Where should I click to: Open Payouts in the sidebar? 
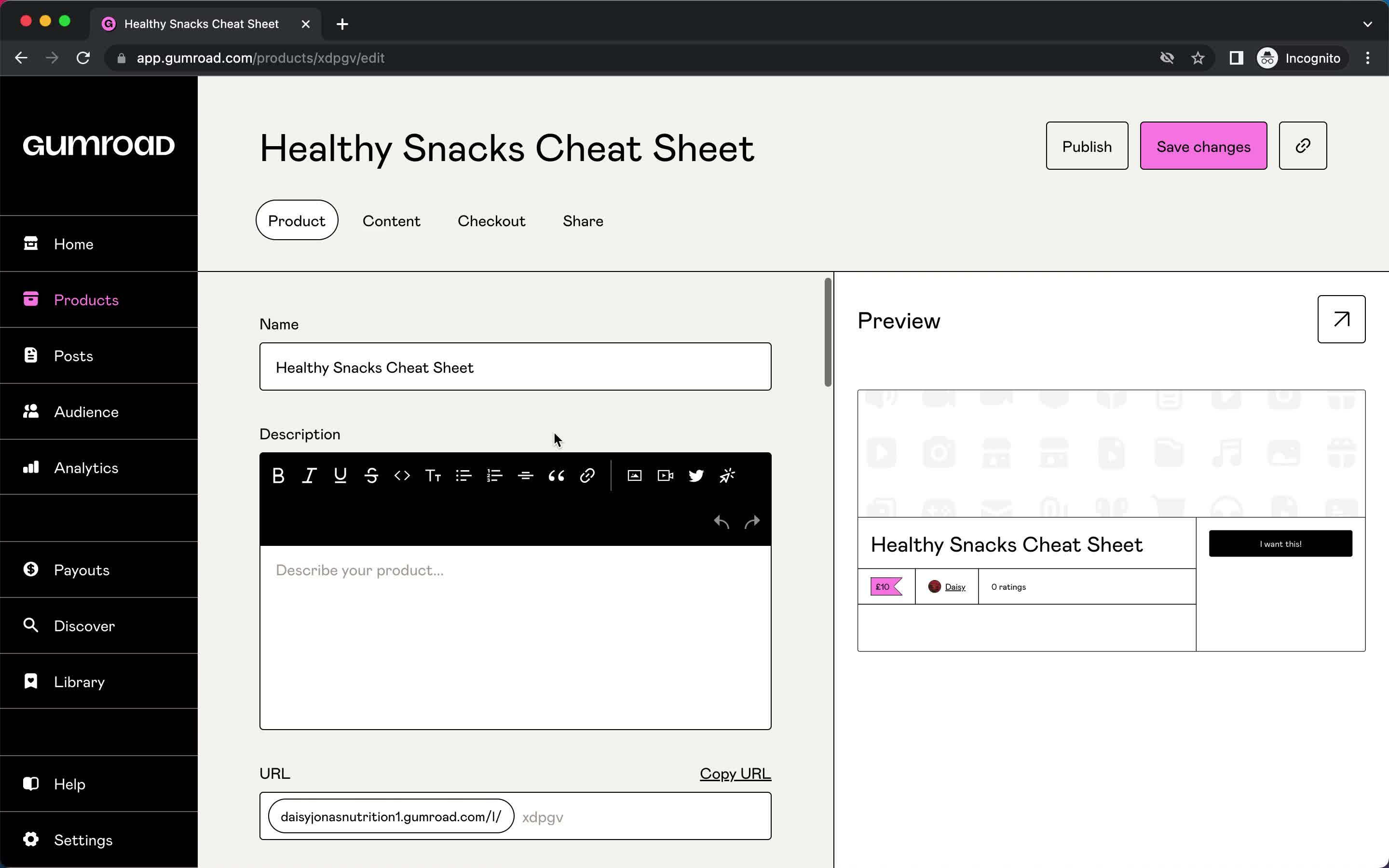(x=99, y=570)
